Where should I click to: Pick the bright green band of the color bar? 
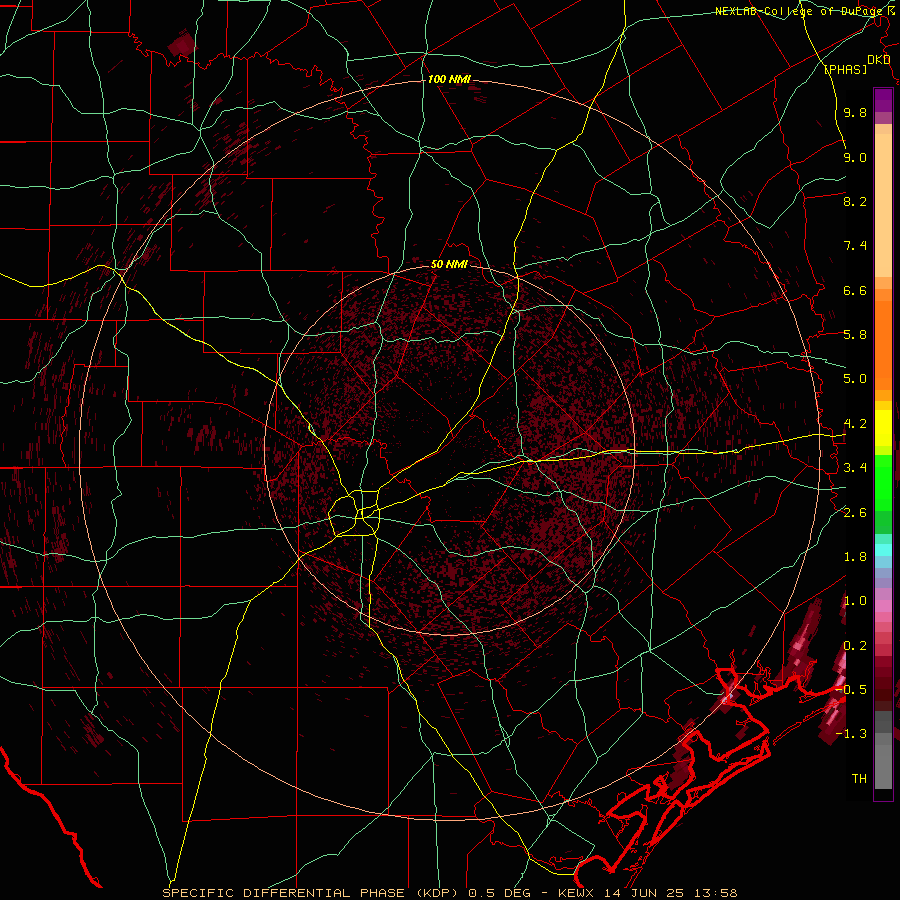pyautogui.click(x=883, y=482)
